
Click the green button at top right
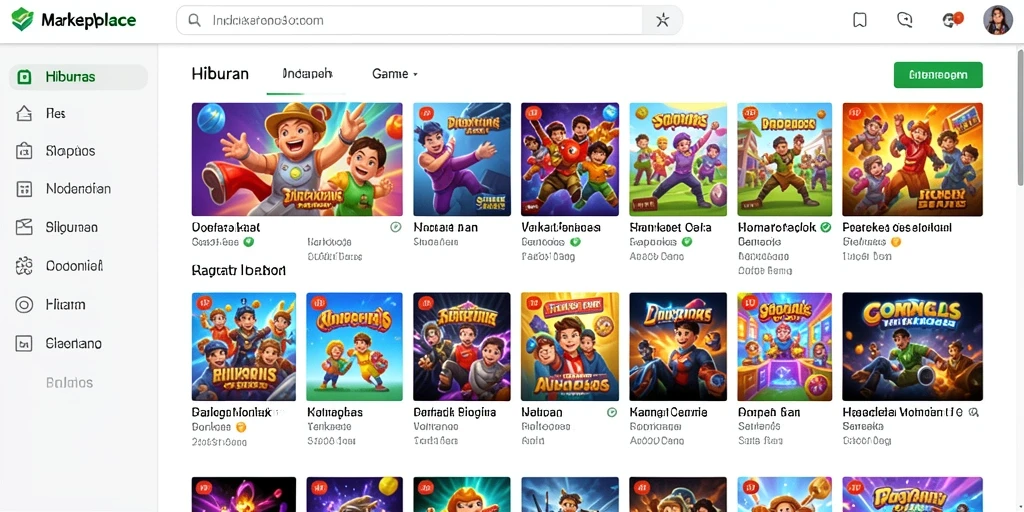click(x=938, y=75)
